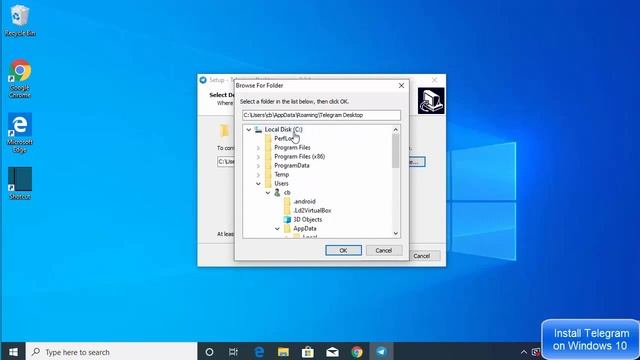Click Cancel in Browse For Folder dialog

tap(384, 250)
